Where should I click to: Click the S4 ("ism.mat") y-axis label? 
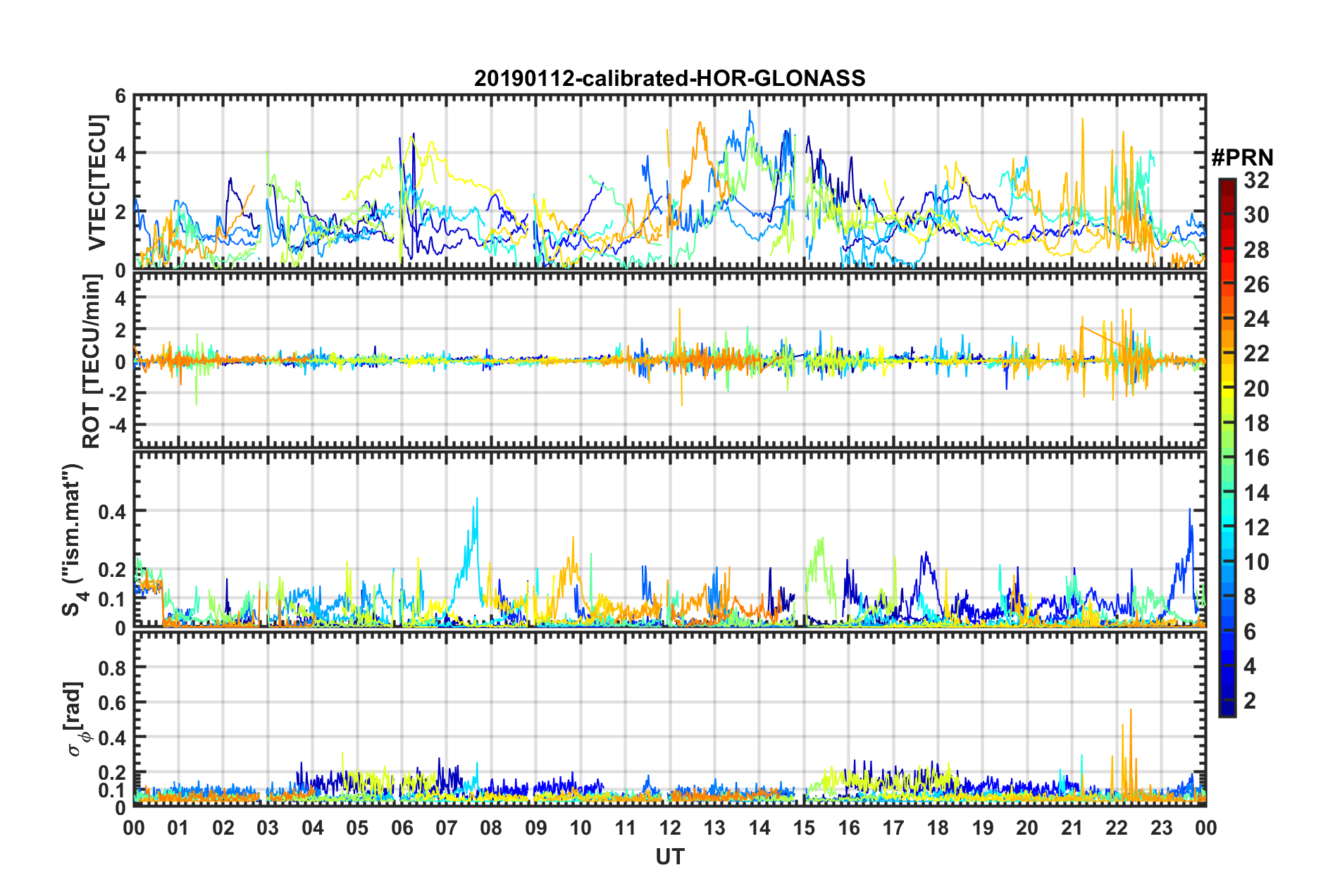pyautogui.click(x=72, y=540)
